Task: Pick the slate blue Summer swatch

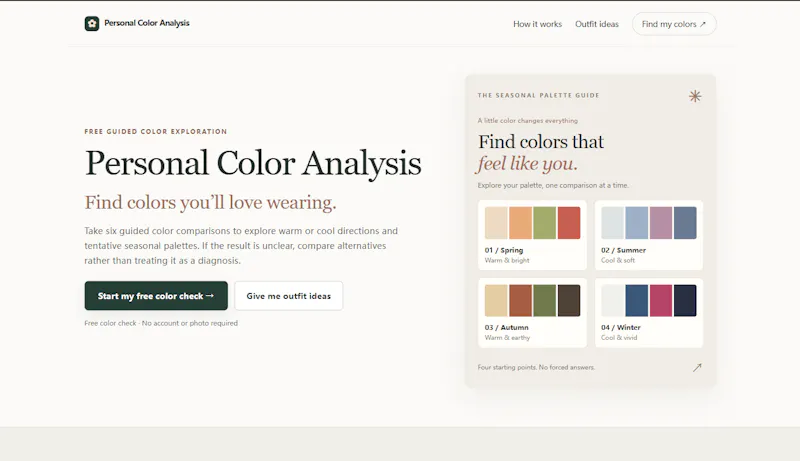Action: tap(685, 223)
